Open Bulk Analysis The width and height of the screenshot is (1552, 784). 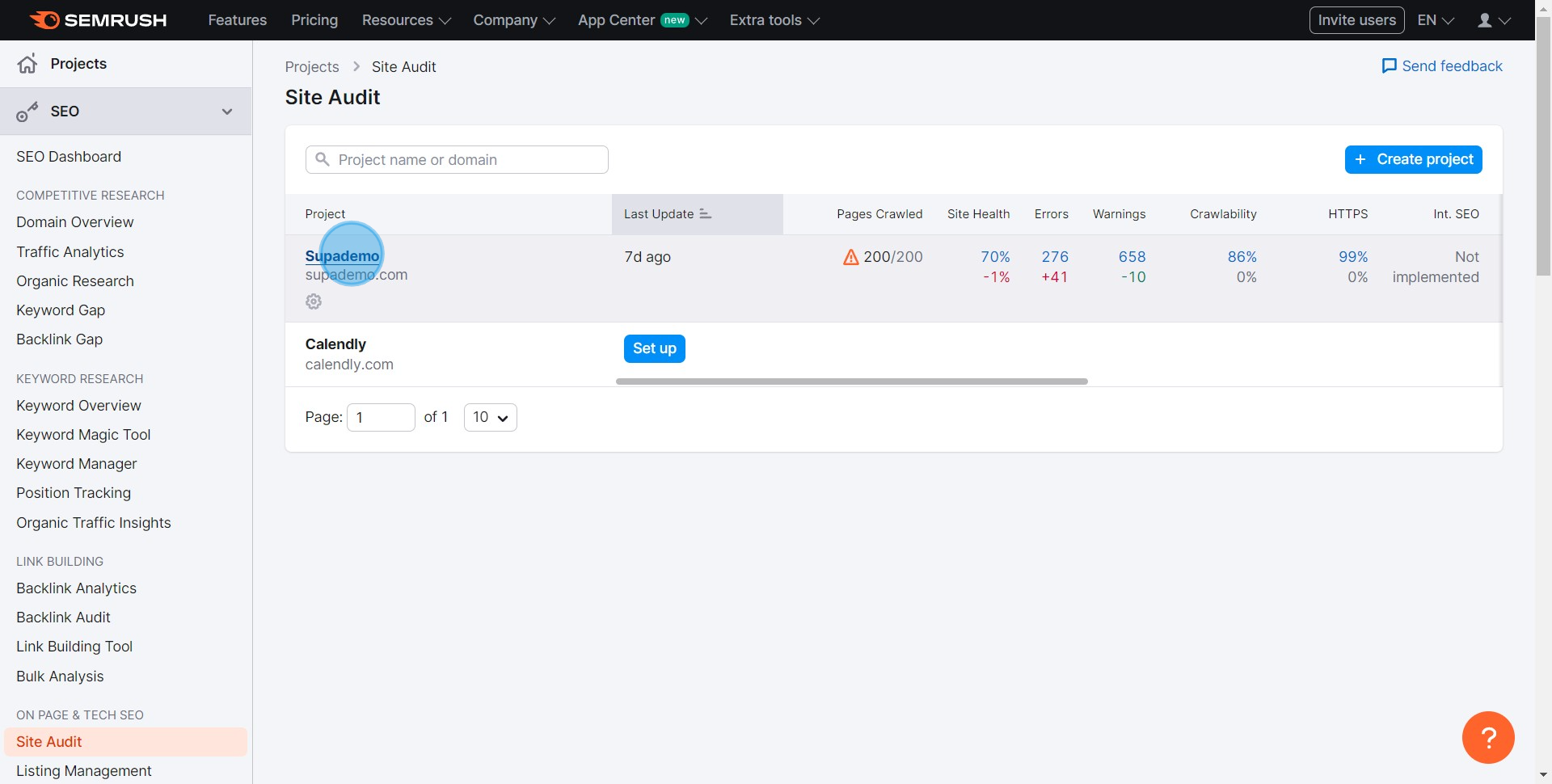point(60,677)
